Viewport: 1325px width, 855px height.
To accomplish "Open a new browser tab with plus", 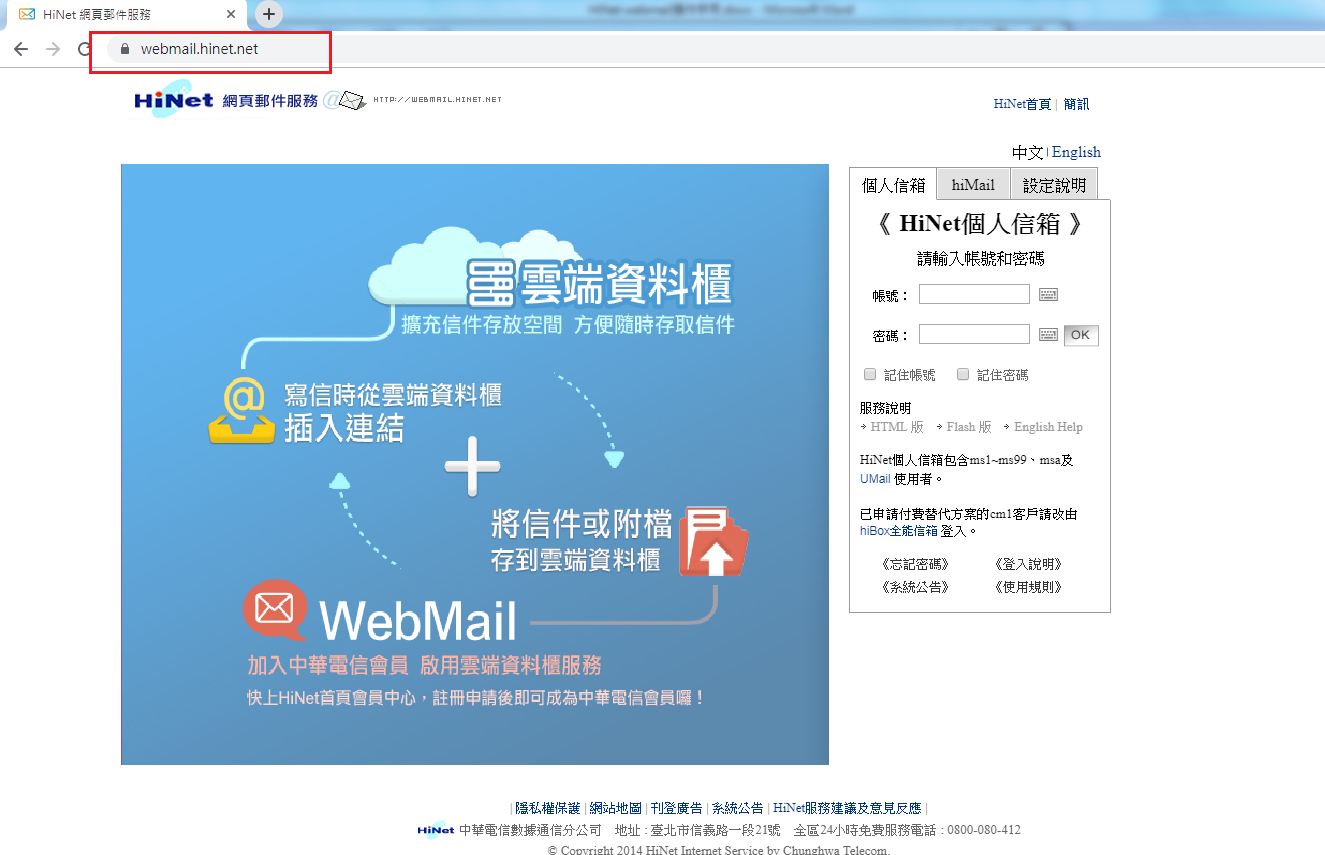I will click(269, 14).
